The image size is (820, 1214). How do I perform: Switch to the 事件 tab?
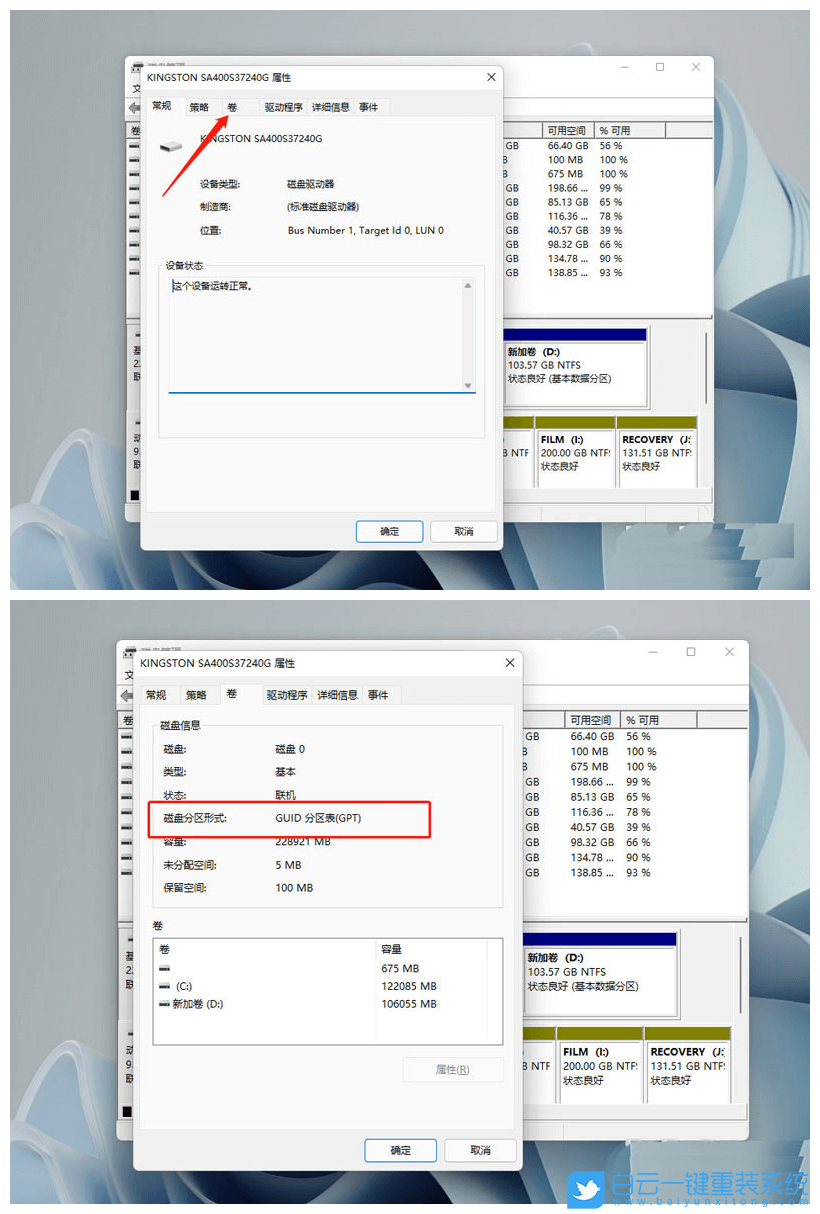click(369, 106)
